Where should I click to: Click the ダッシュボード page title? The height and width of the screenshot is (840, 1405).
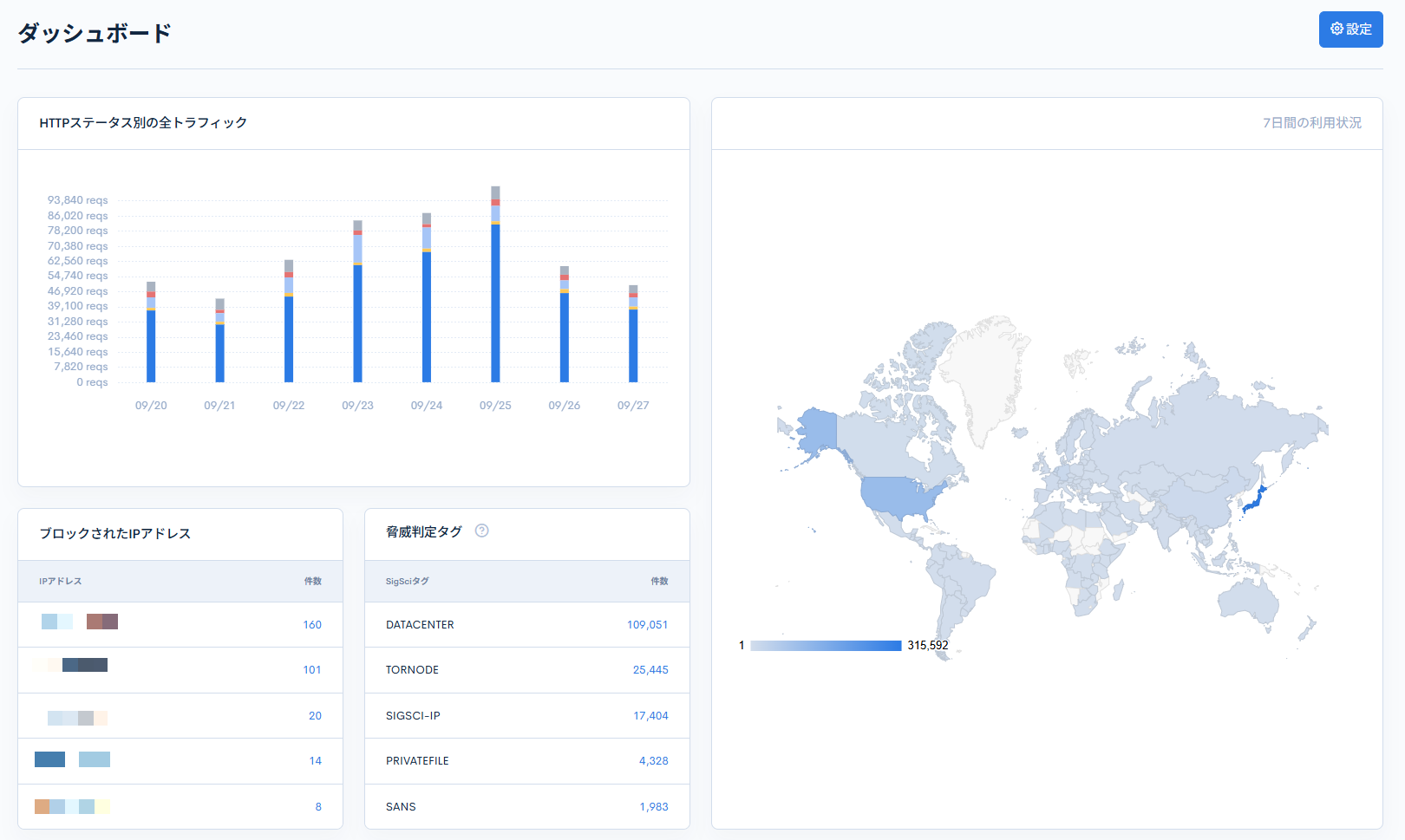(x=95, y=33)
